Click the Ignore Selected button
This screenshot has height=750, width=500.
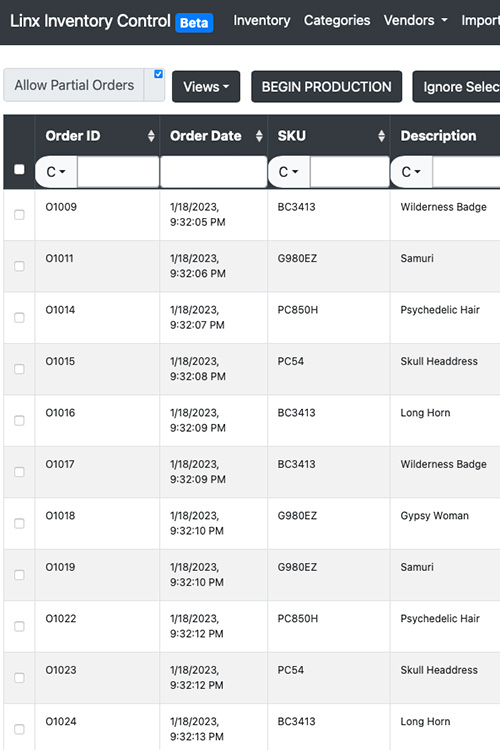456,87
